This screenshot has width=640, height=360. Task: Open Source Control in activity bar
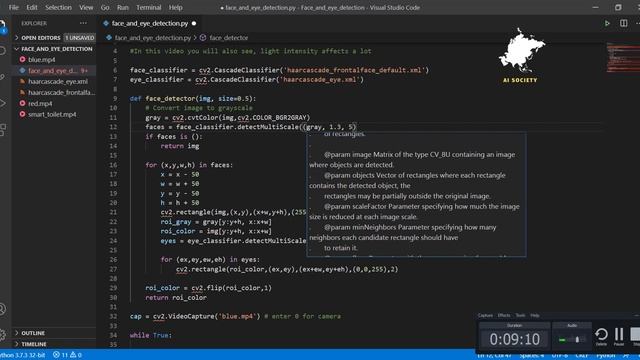(x=2, y=77)
